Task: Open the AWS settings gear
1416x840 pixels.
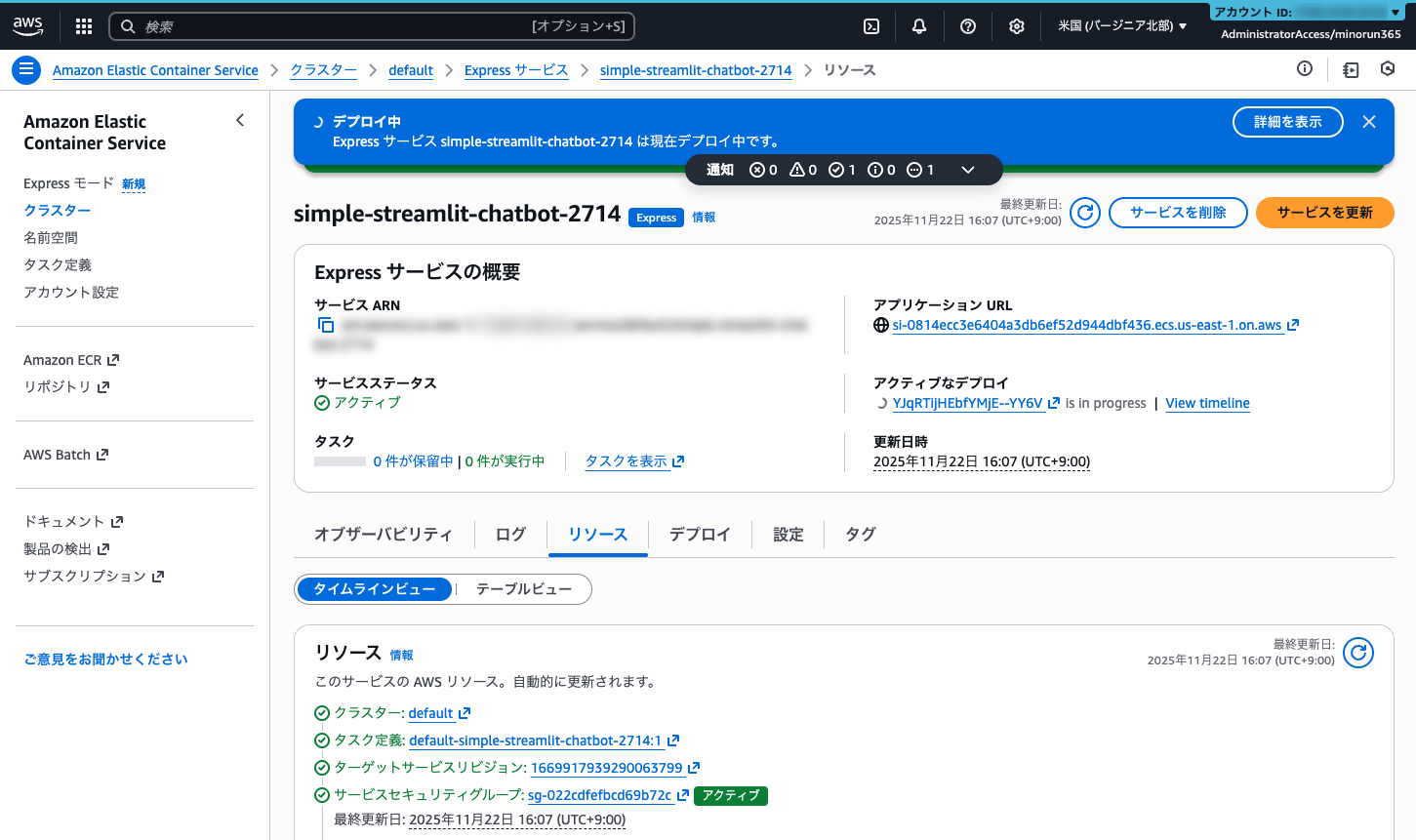Action: (x=1016, y=26)
